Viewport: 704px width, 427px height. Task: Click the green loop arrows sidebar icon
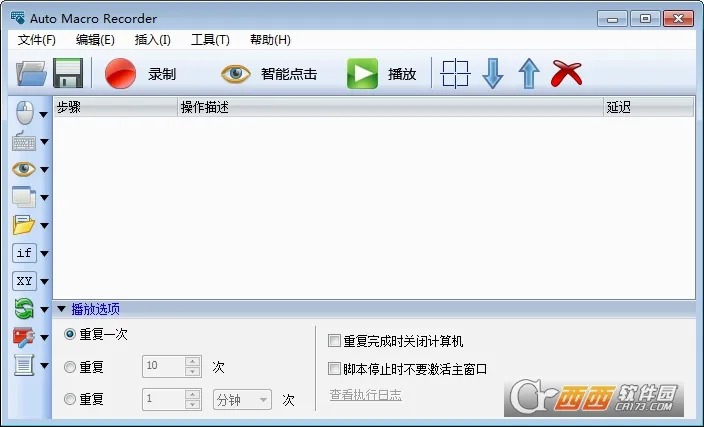click(24, 309)
